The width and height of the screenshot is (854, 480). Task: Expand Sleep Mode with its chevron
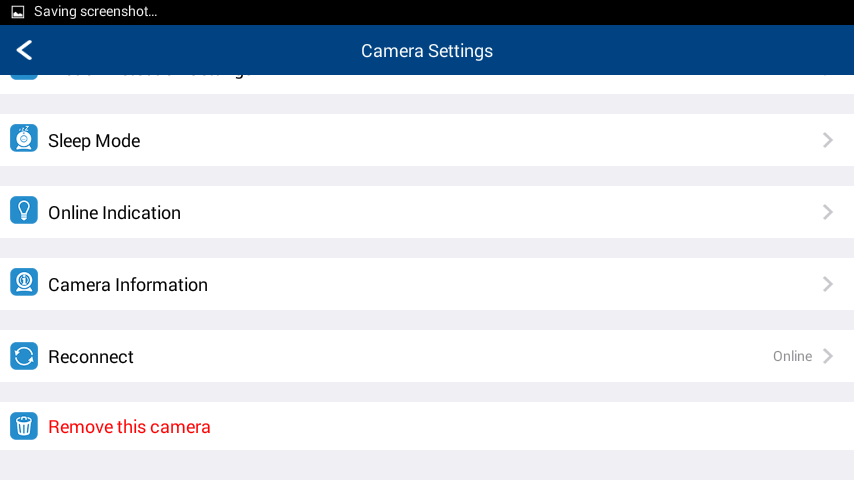(x=828, y=140)
